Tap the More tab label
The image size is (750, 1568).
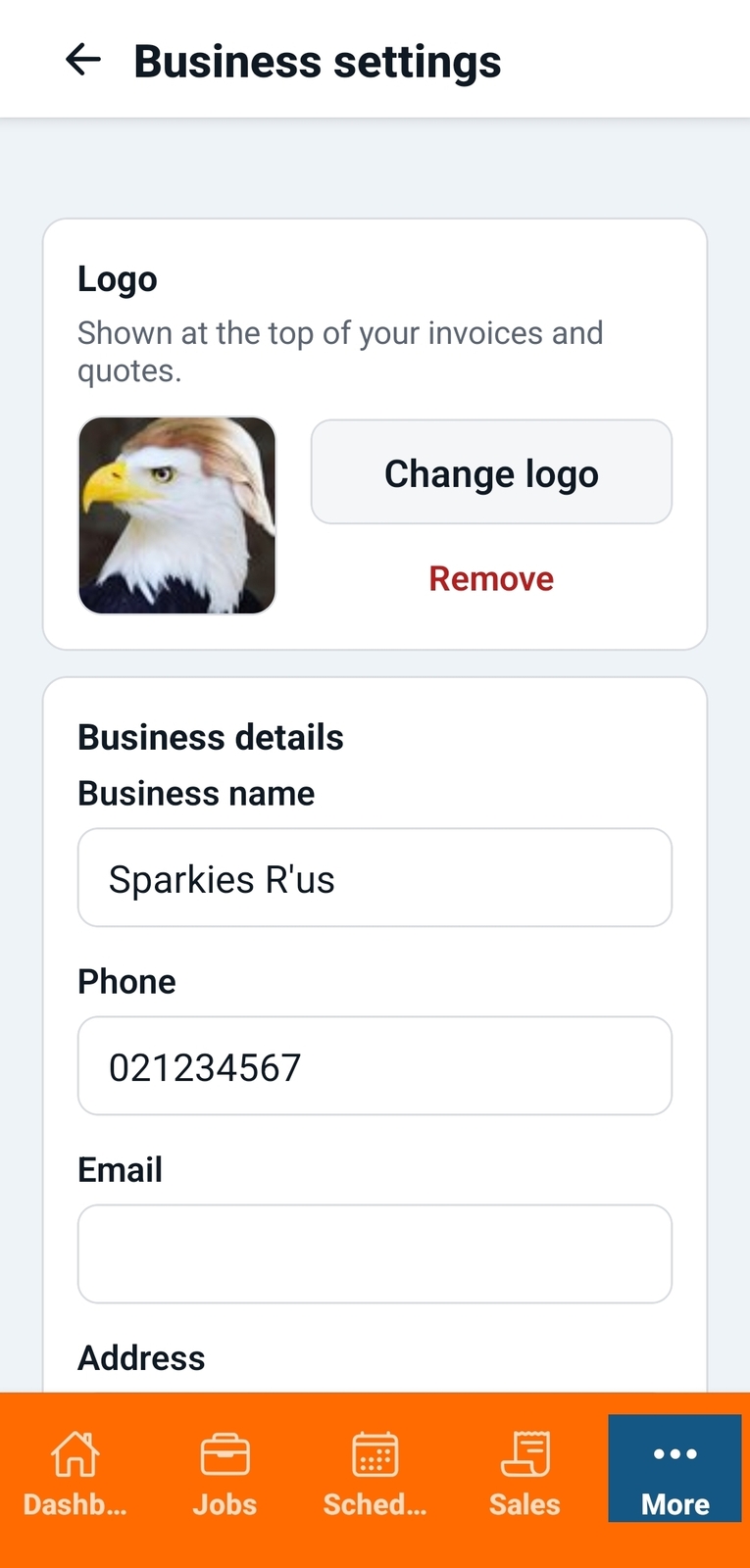click(675, 1504)
